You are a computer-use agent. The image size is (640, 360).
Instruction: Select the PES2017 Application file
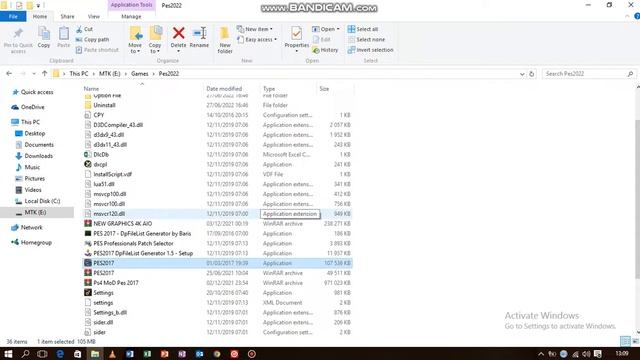tap(217, 263)
